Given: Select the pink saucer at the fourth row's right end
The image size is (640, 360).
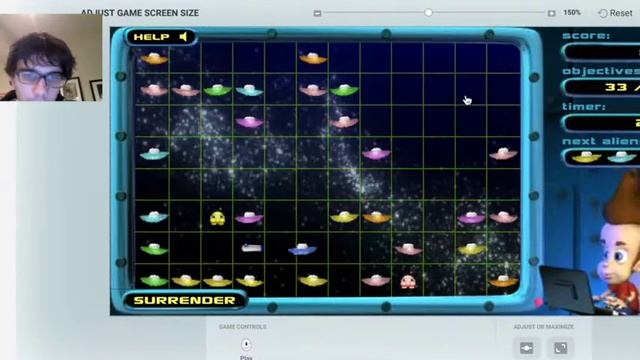Looking at the screenshot, I should click(503, 153).
